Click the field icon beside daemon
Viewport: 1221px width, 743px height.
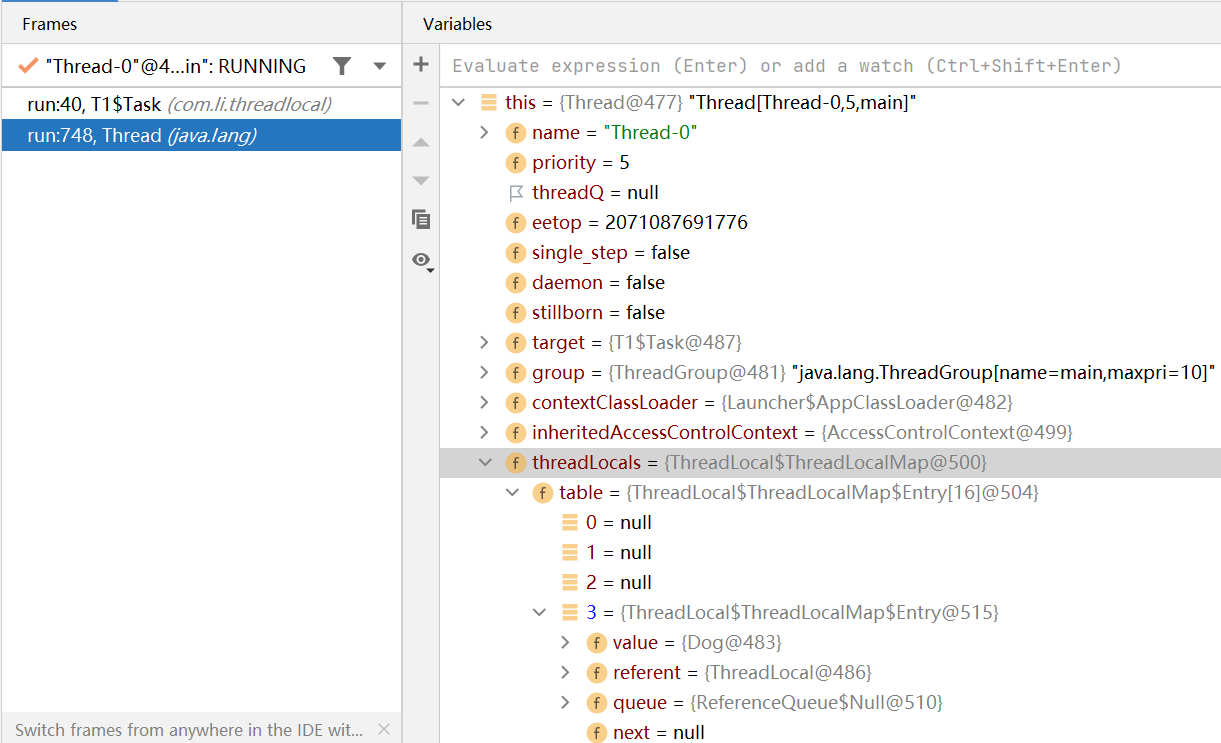point(516,283)
